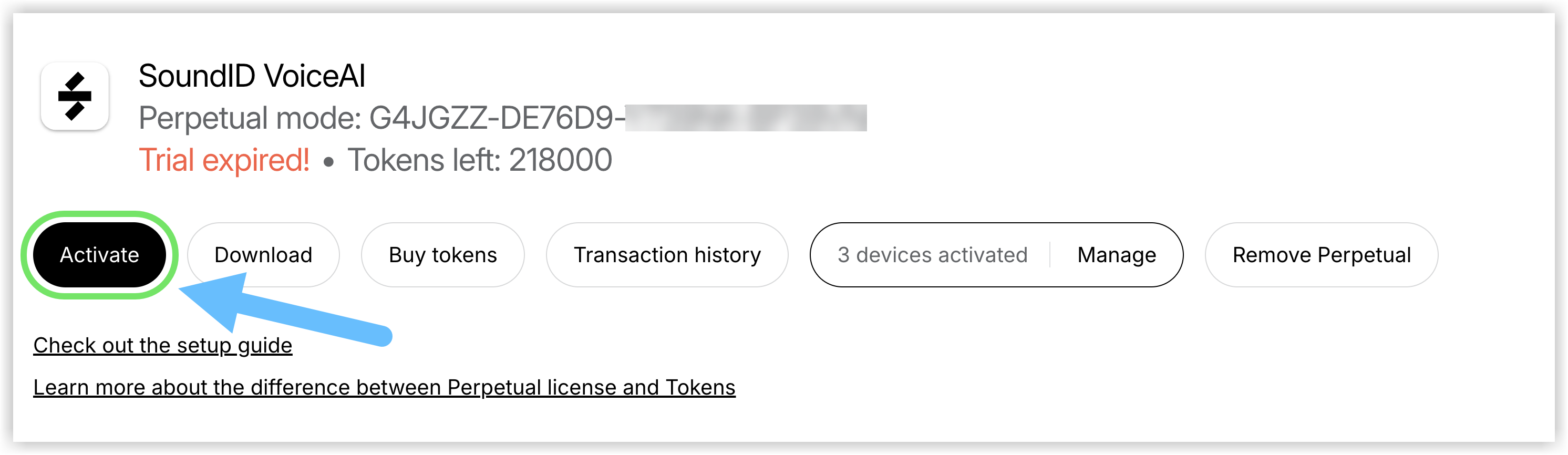Click the 3 devices activated label
Image resolution: width=1568 pixels, height=455 pixels.
click(x=932, y=255)
